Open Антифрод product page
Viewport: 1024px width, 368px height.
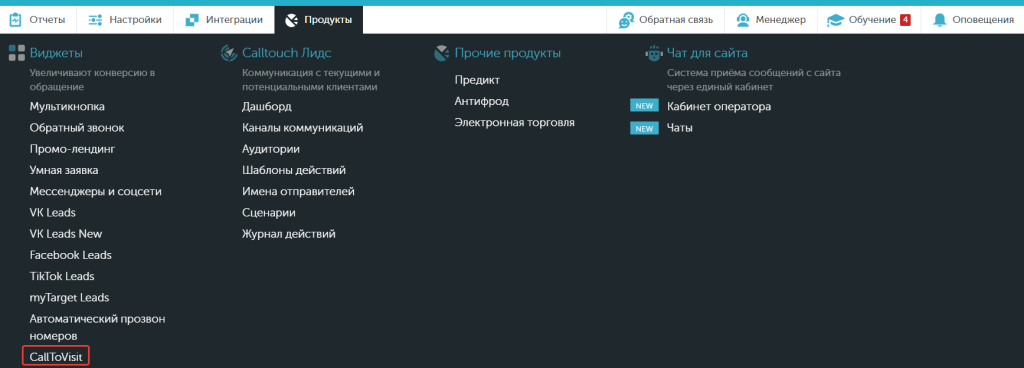pyautogui.click(x=481, y=101)
